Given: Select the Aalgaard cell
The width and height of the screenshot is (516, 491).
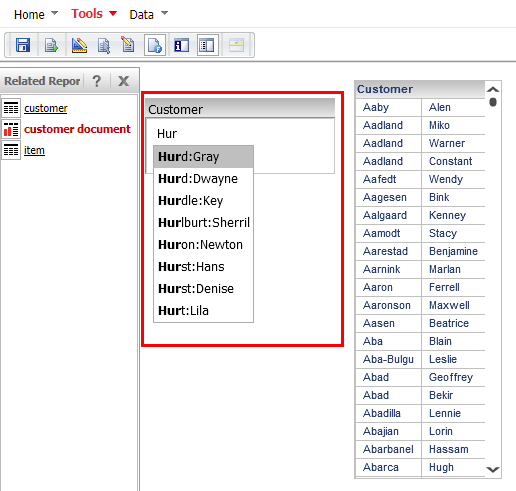Looking at the screenshot, I should coord(388,215).
